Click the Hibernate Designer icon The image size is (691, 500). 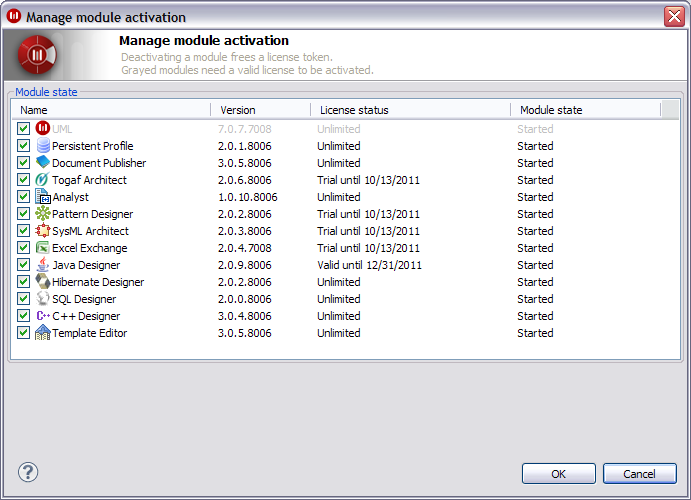43,281
